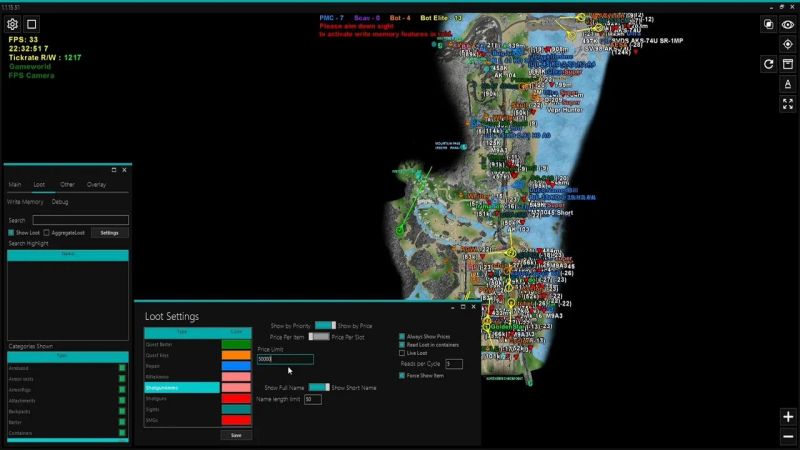Click the Name length limit field
This screenshot has width=800, height=450.
click(x=313, y=399)
